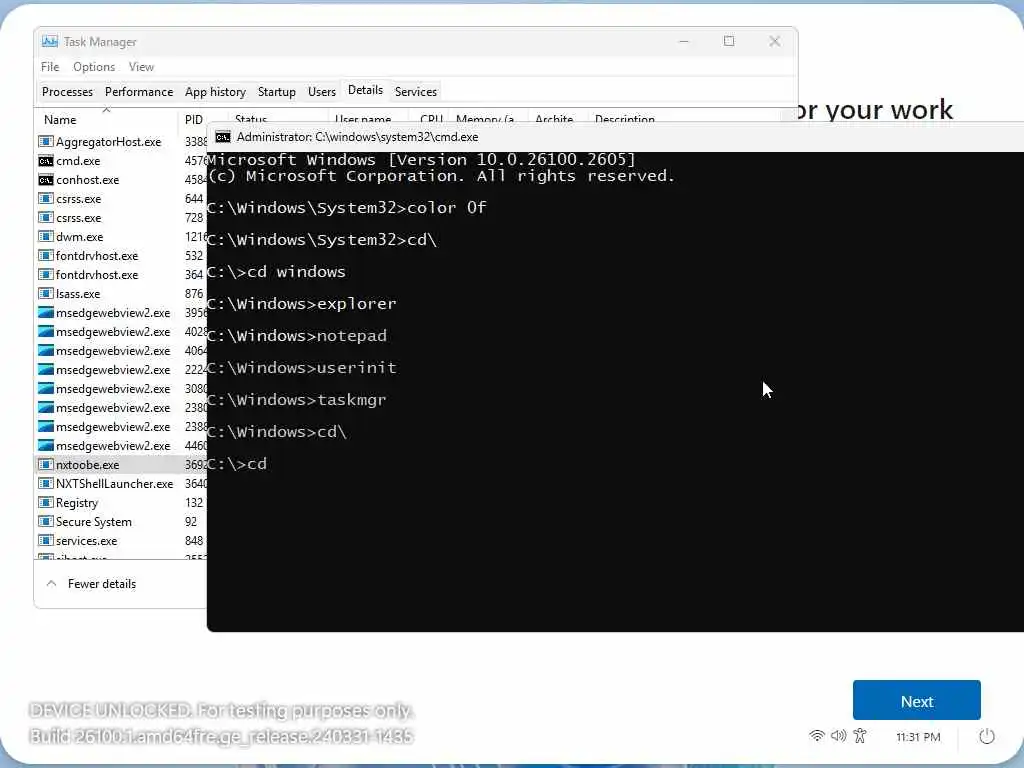Click the 'notepad' command line in cmd
Image resolution: width=1024 pixels, height=768 pixels.
pyautogui.click(x=297, y=336)
